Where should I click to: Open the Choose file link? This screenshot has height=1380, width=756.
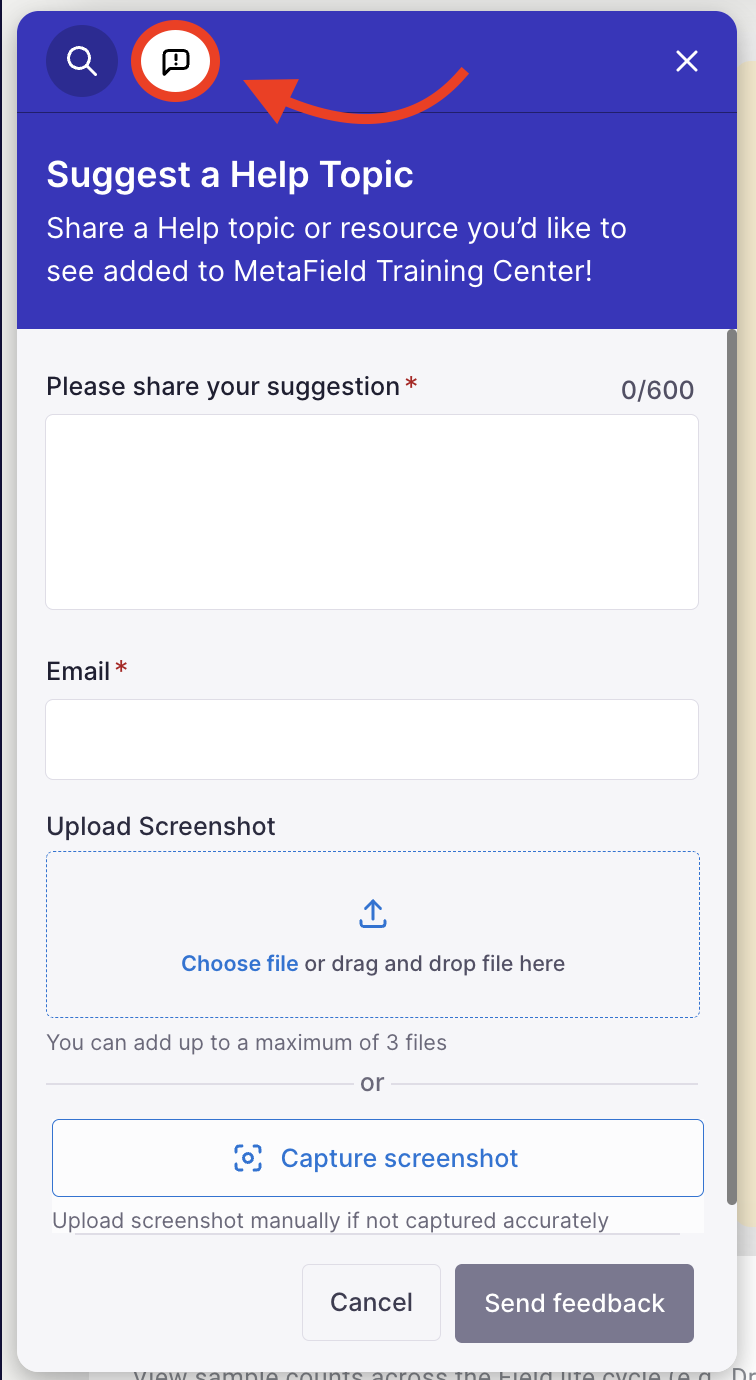tap(239, 964)
